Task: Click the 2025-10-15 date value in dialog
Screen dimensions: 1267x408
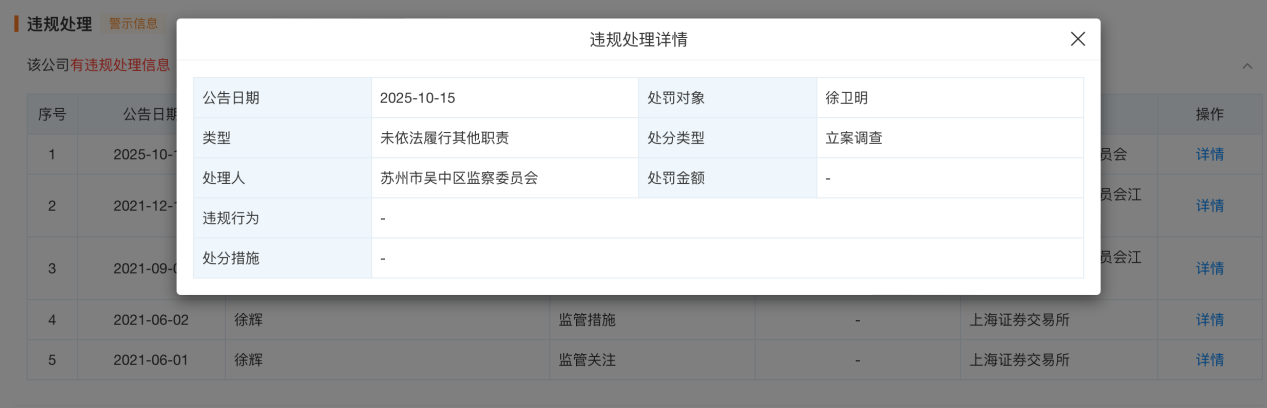Action: click(418, 98)
